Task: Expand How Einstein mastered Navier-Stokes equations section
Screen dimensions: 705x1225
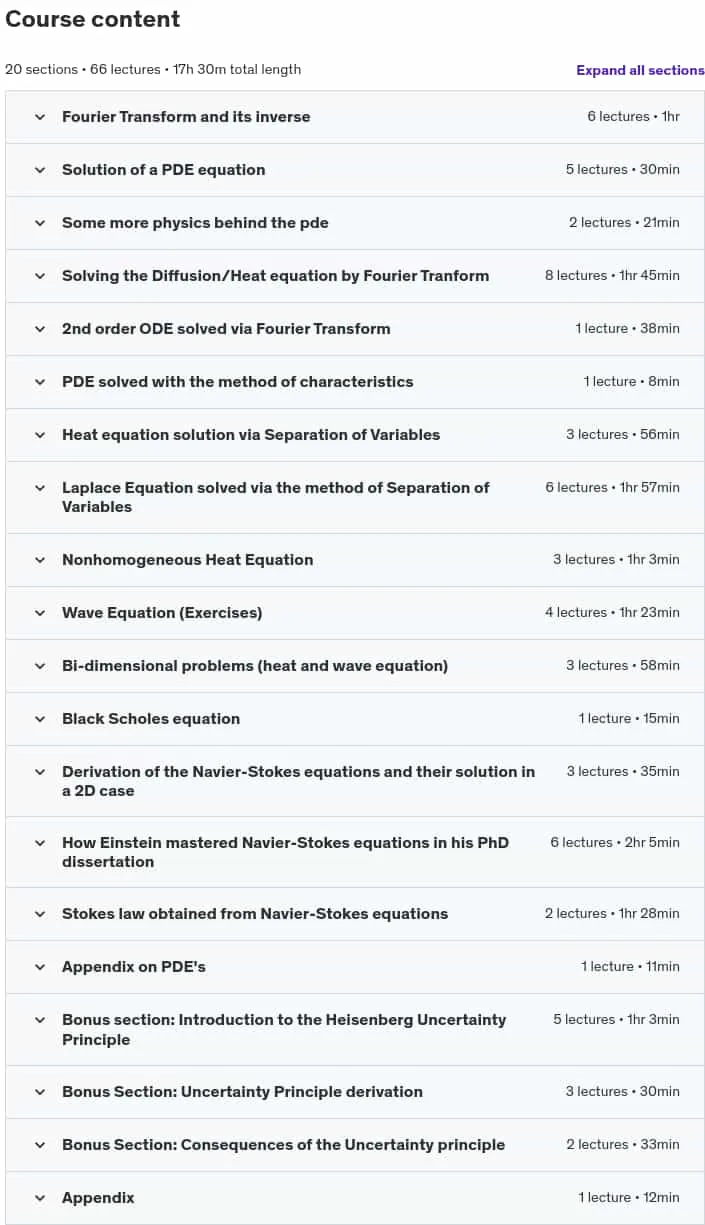Action: pos(355,852)
